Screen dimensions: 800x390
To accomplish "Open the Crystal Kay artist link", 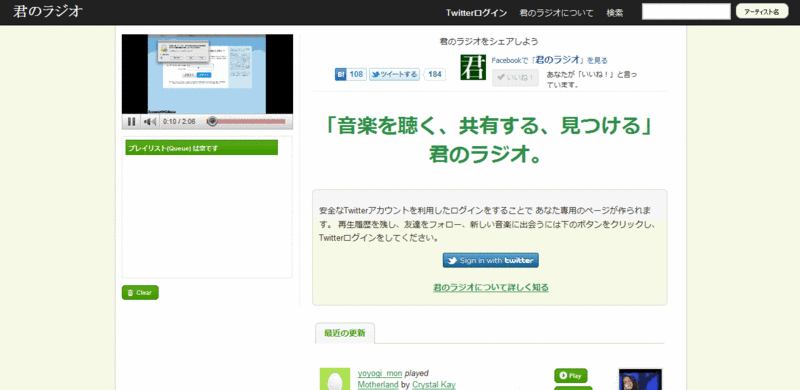I will (434, 384).
